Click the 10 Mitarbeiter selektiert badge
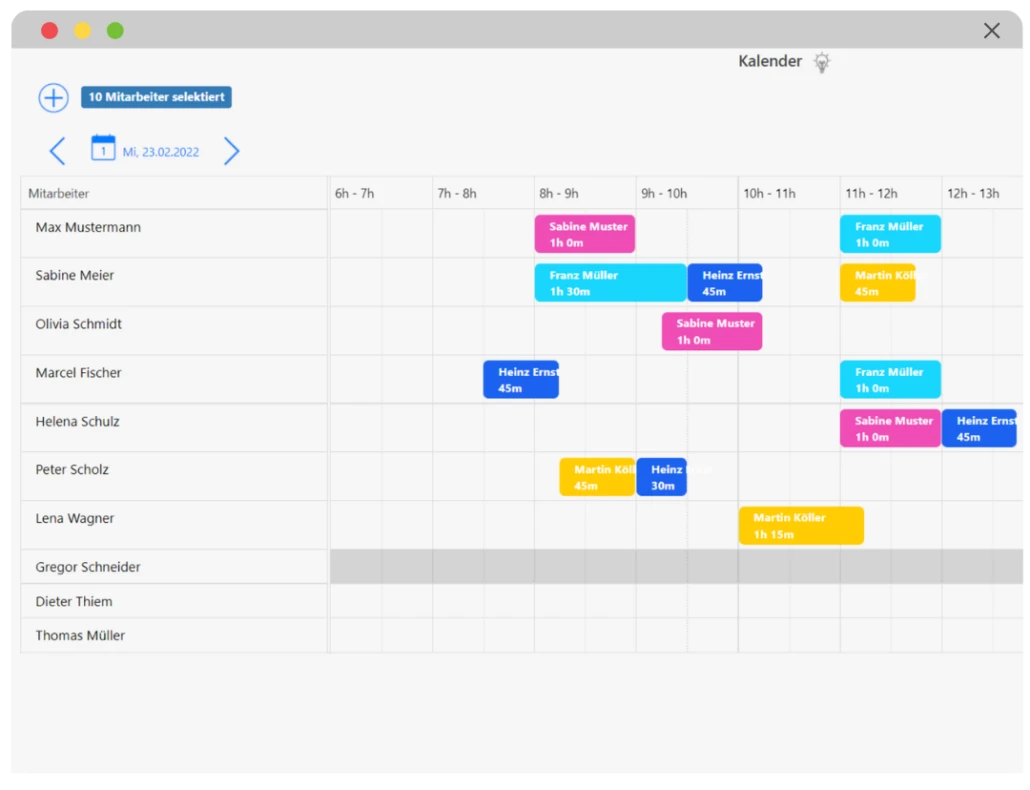 (x=156, y=97)
